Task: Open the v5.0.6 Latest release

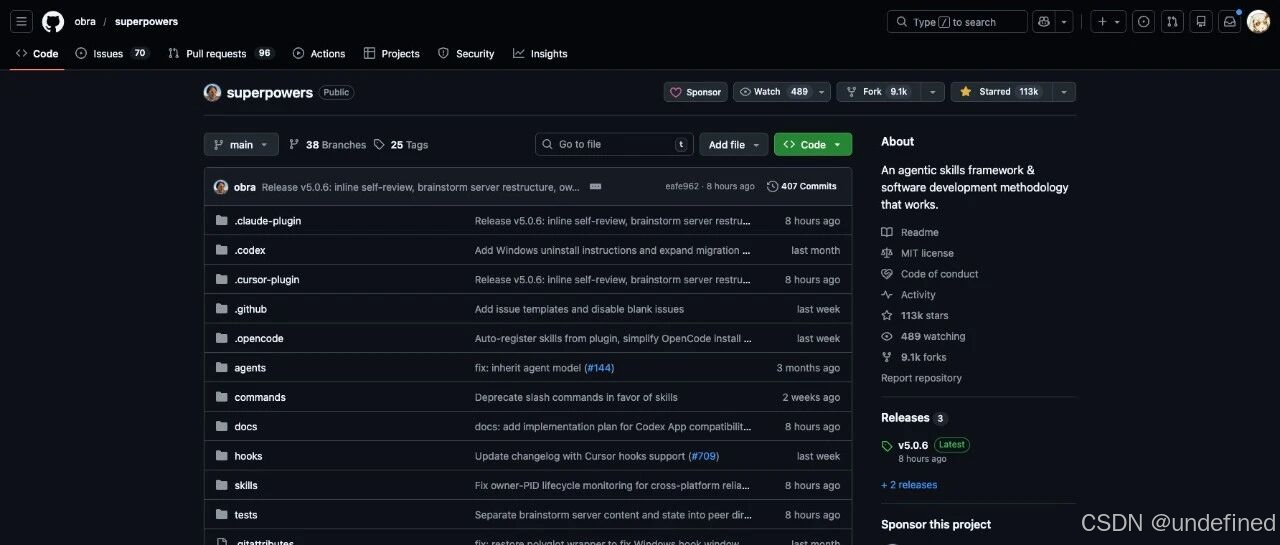Action: tap(913, 445)
